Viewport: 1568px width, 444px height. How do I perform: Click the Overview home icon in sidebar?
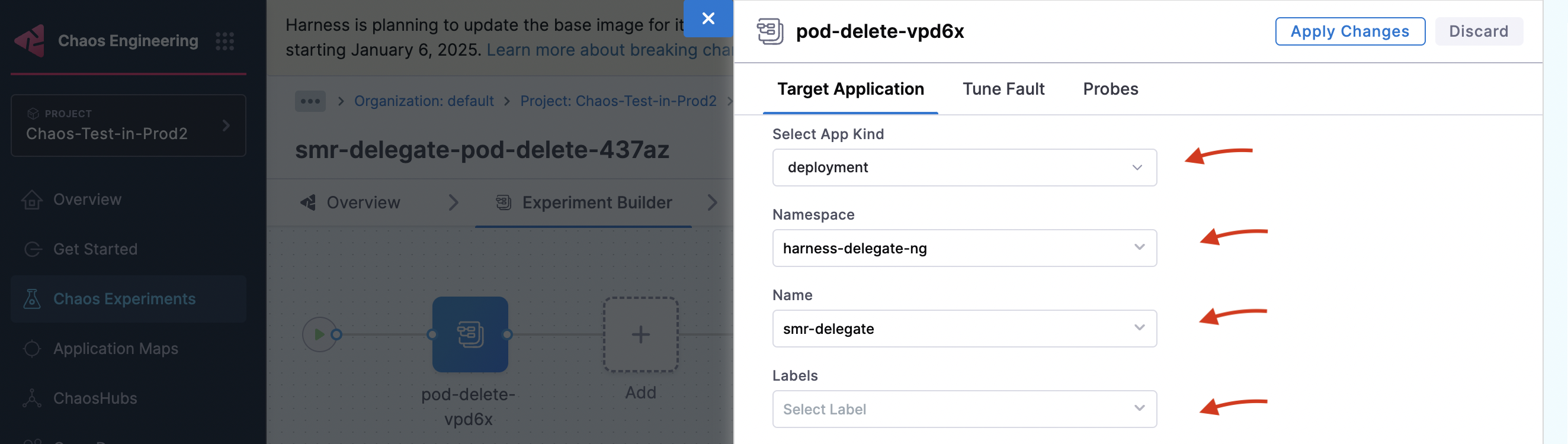(31, 200)
